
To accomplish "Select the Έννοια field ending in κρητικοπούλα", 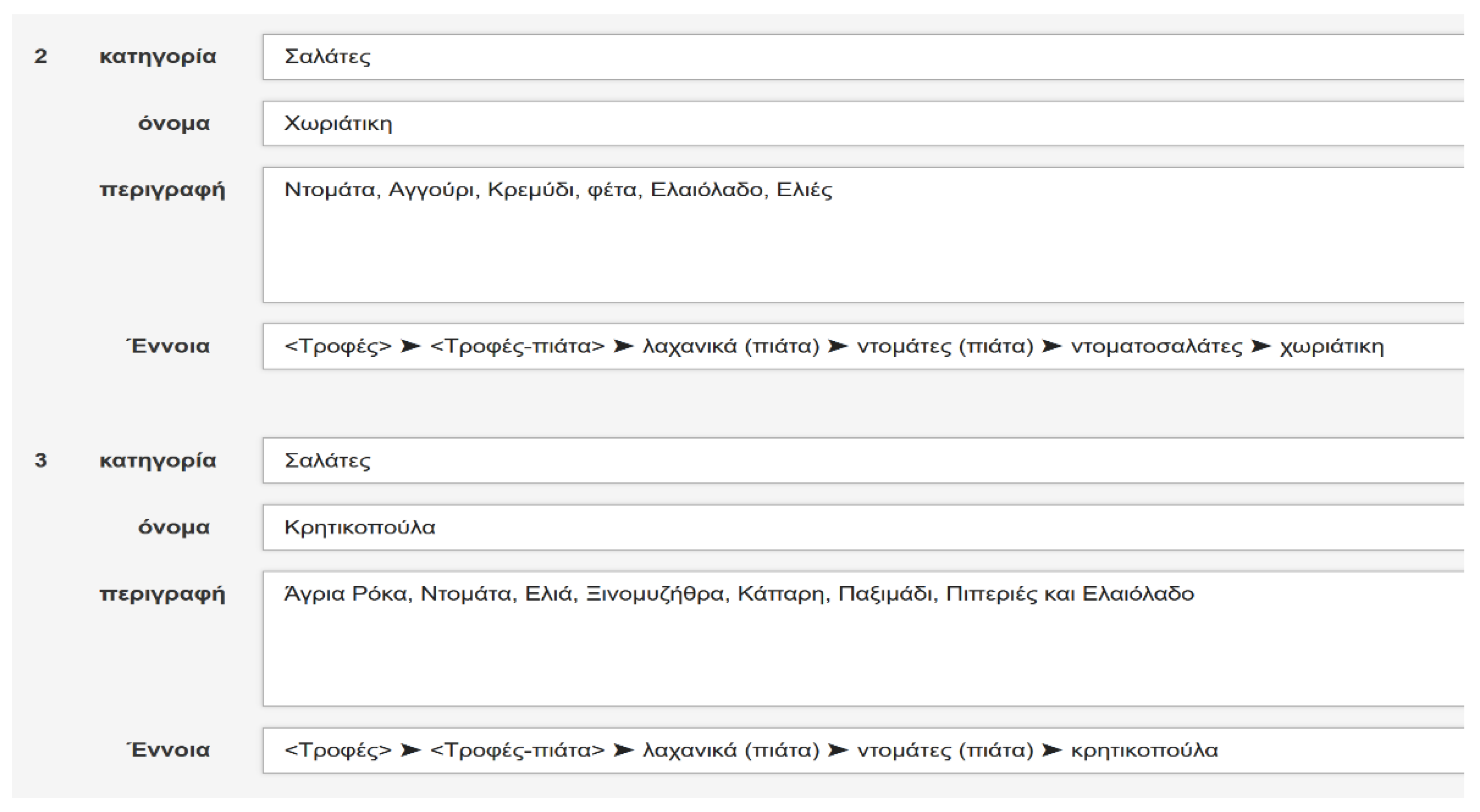I will 862,750.
